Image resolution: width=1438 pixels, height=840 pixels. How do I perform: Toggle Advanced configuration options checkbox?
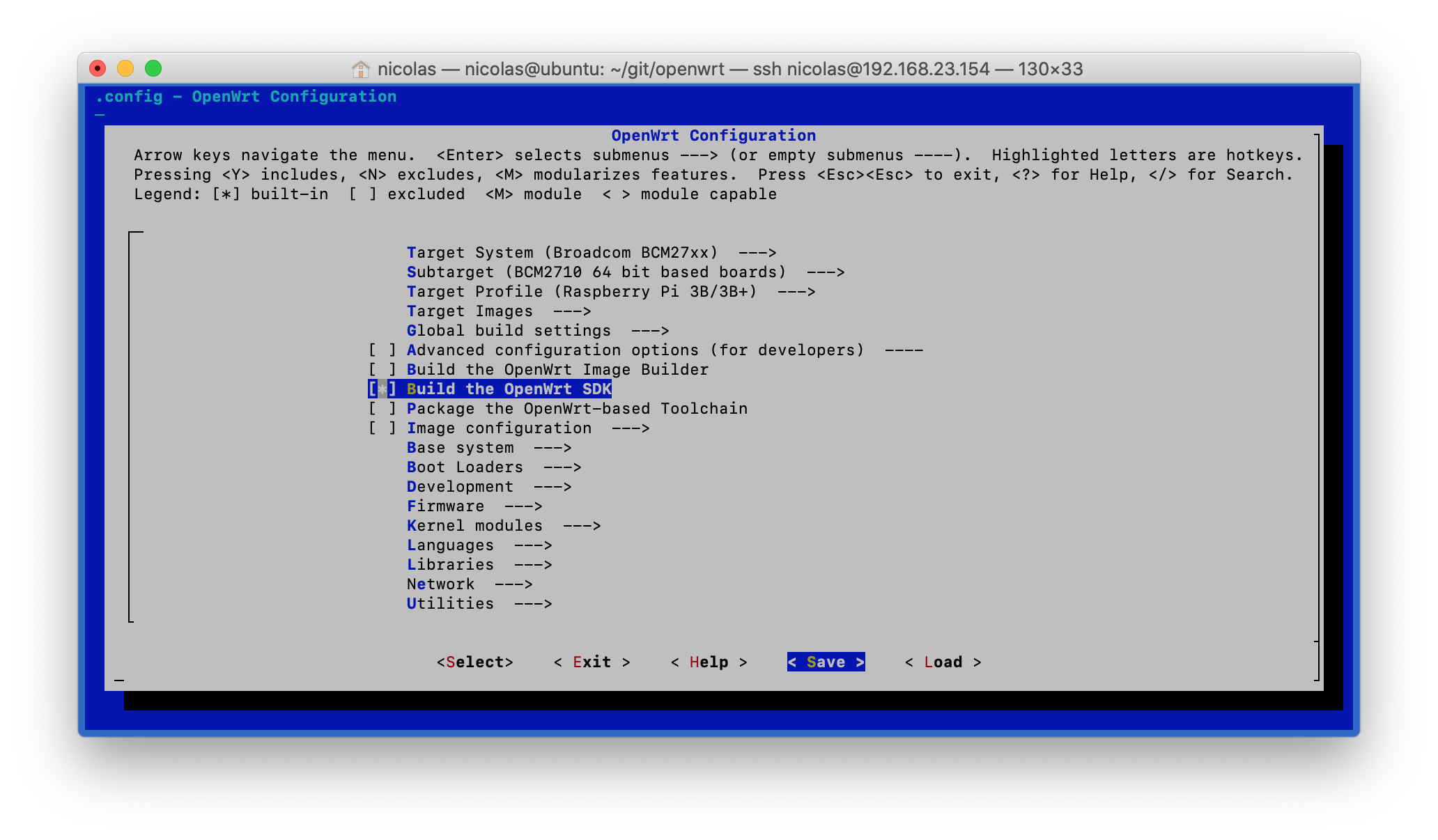tap(382, 350)
